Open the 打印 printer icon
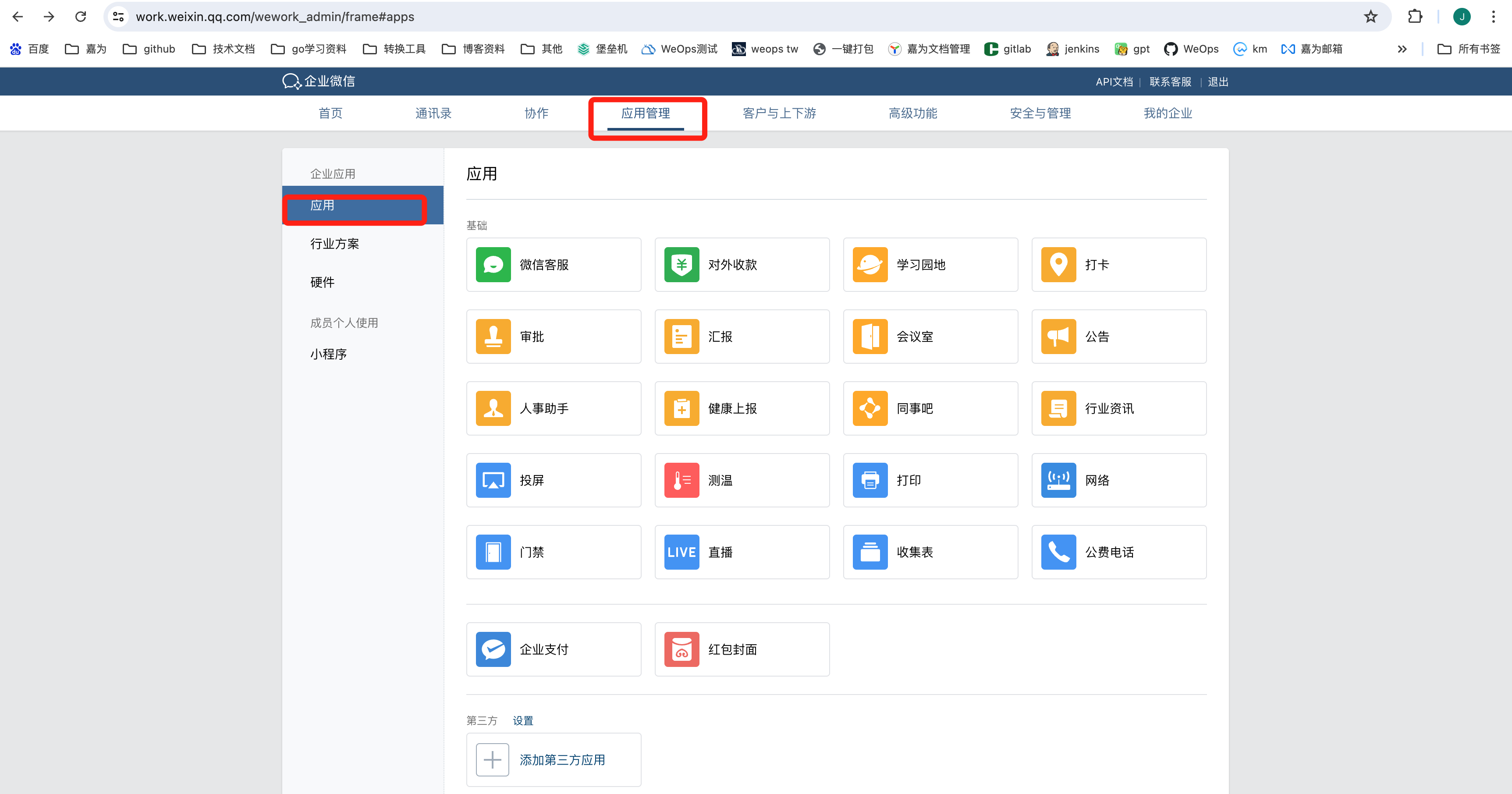Screen dimensions: 1512x794 point(870,480)
